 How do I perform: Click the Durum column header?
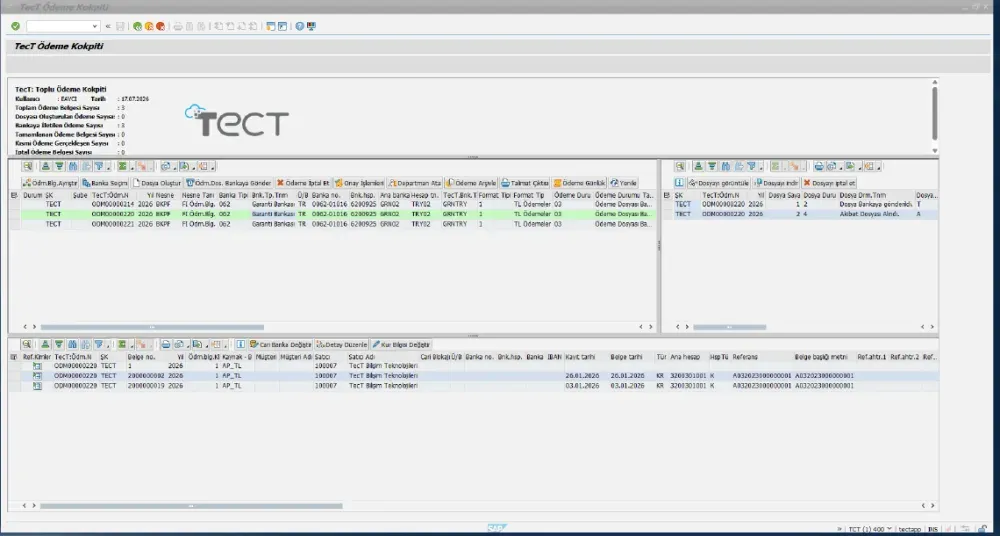32,195
